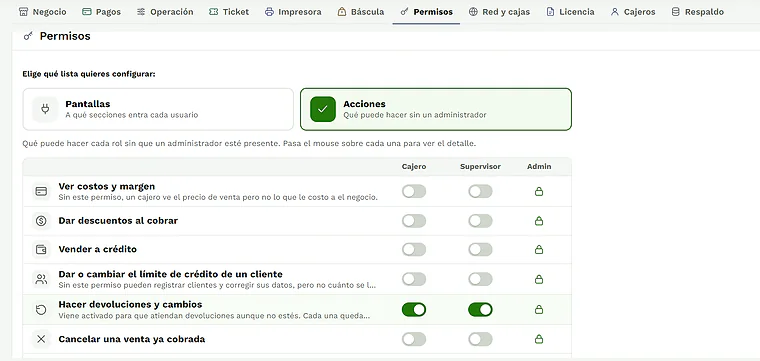The height and width of the screenshot is (361, 760).
Task: Click the wallet icon for Vender a crédito
Action: [x=41, y=250]
